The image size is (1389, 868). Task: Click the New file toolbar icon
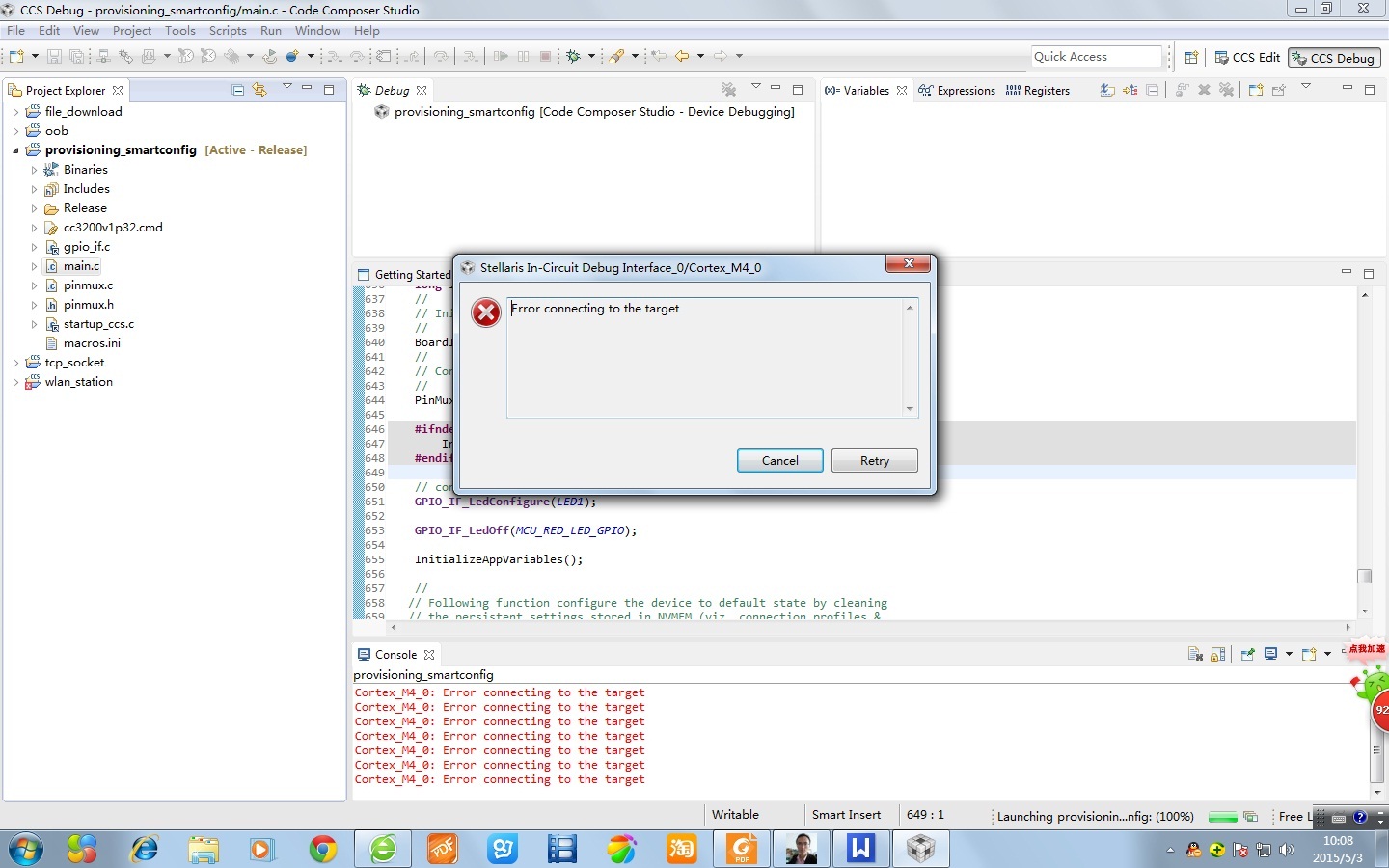click(15, 56)
